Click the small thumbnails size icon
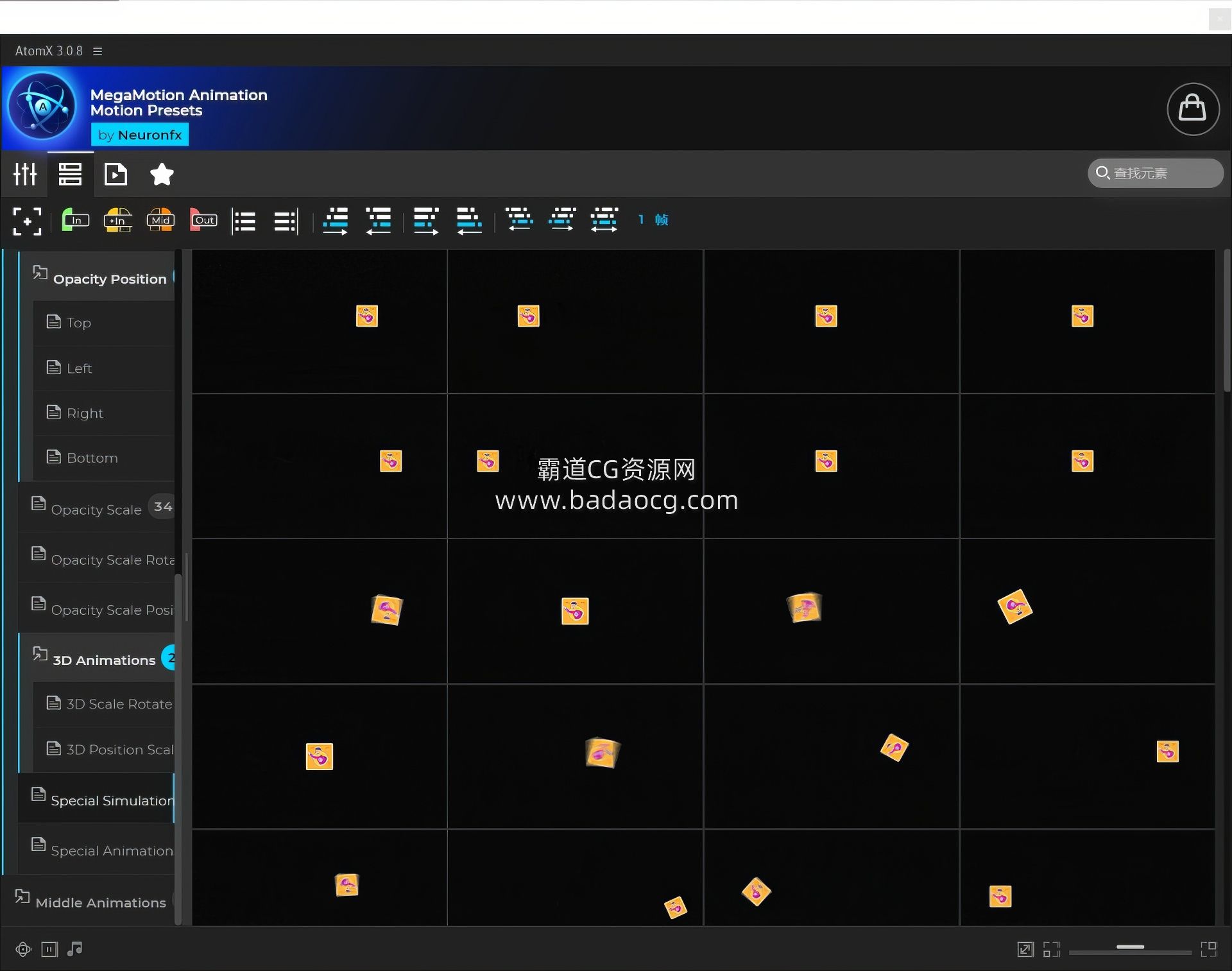 (x=1052, y=949)
